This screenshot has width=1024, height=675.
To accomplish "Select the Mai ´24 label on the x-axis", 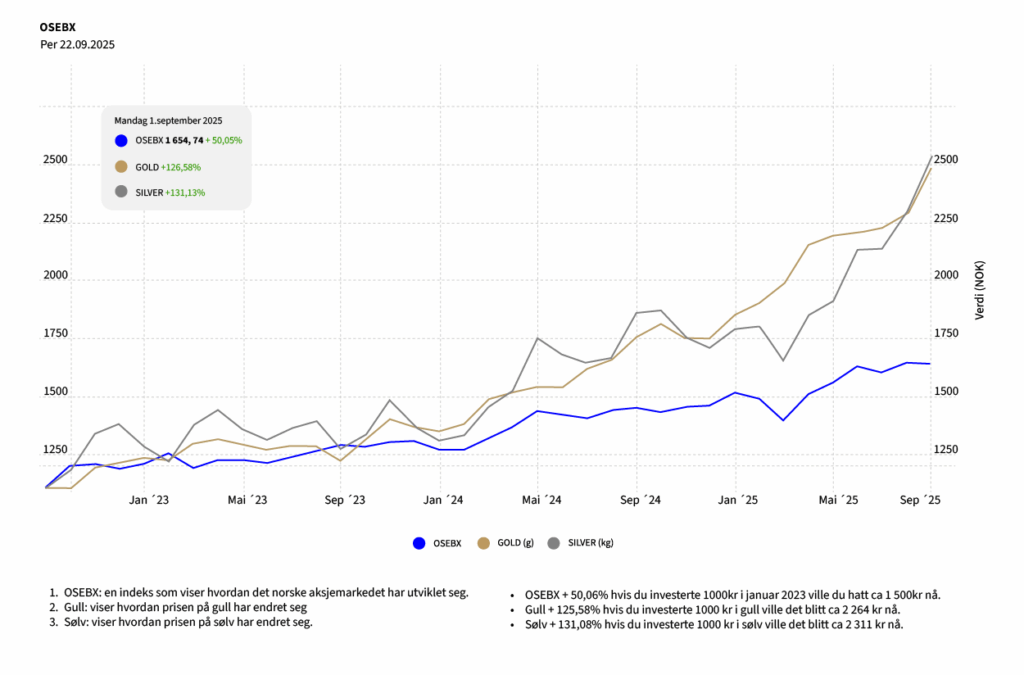I will (538, 499).
